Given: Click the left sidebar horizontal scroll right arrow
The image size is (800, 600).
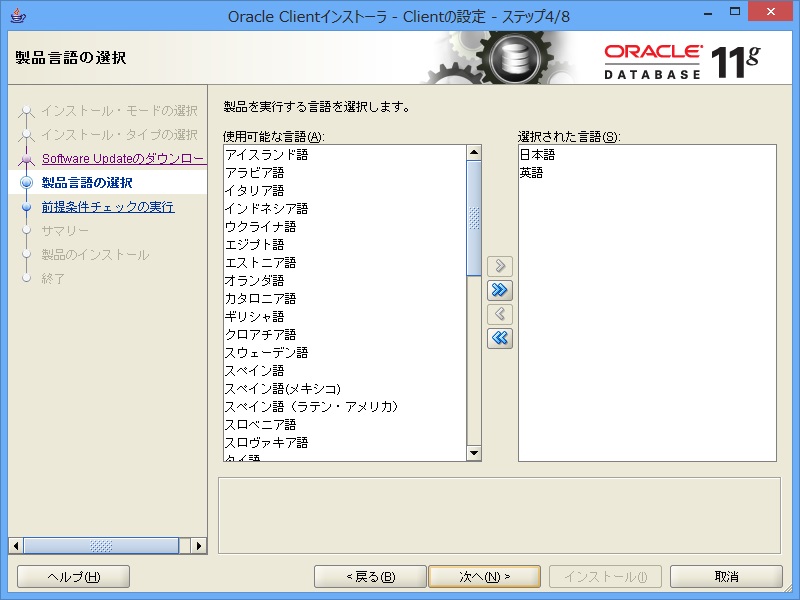Looking at the screenshot, I should click(x=199, y=546).
